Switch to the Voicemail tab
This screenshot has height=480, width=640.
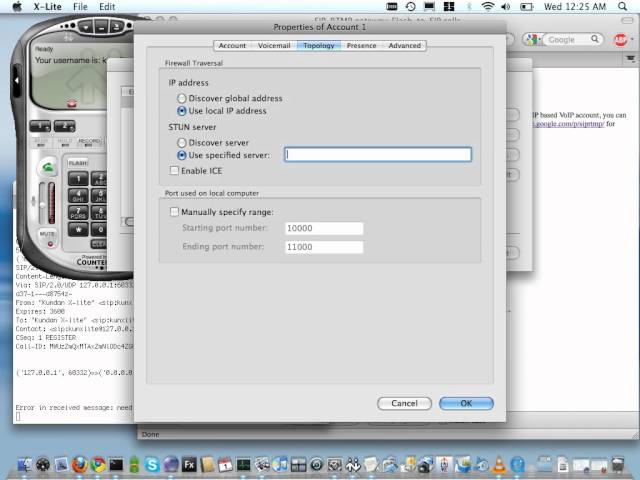(273, 46)
